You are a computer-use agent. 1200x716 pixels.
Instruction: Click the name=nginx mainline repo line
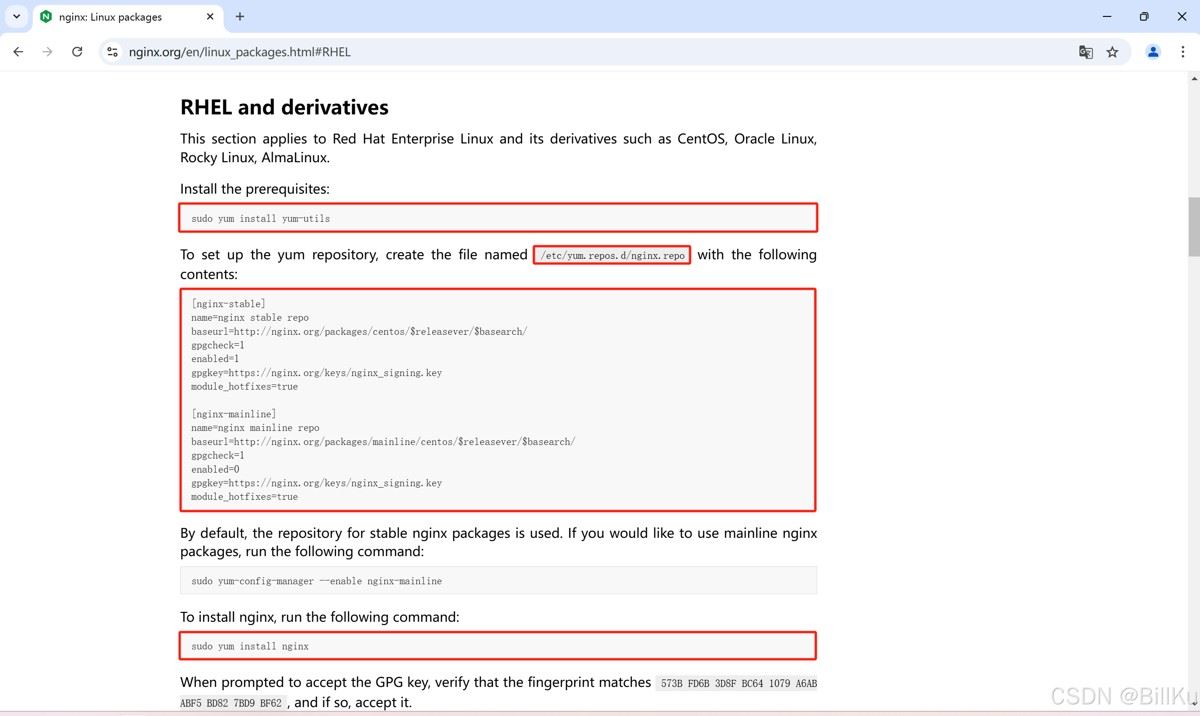pos(256,428)
